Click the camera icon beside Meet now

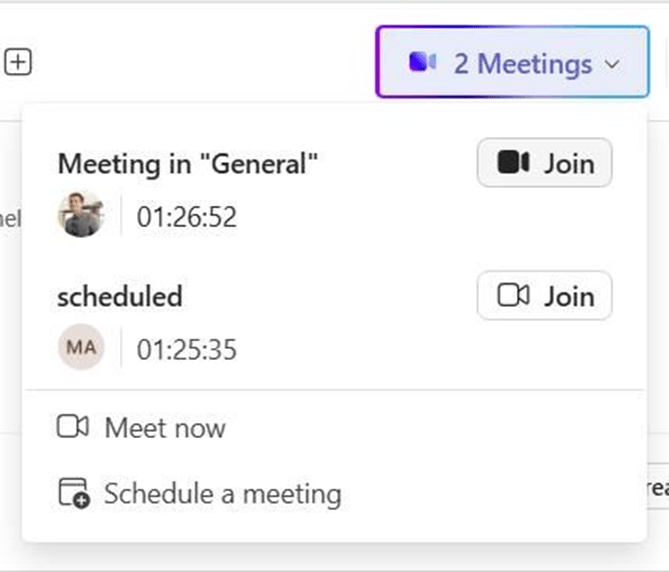73,428
